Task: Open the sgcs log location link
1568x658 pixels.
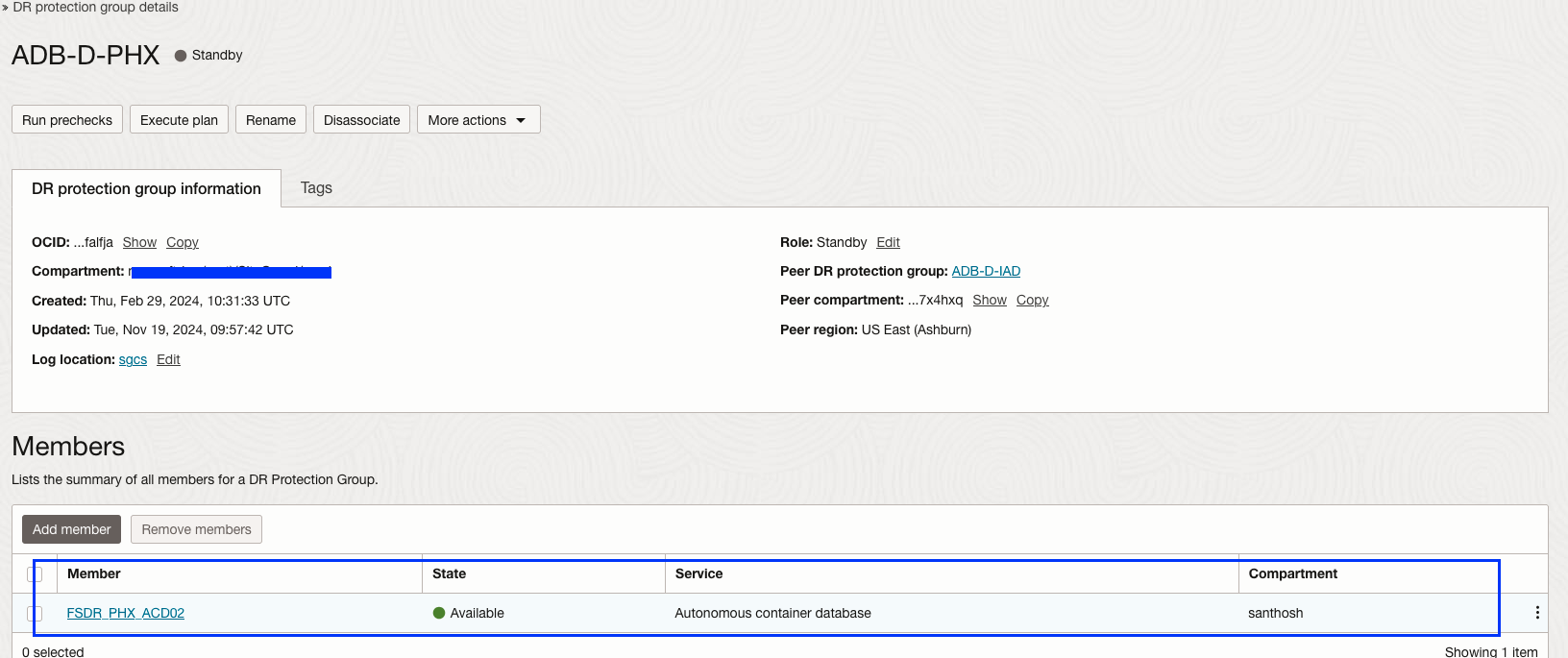Action: click(133, 359)
